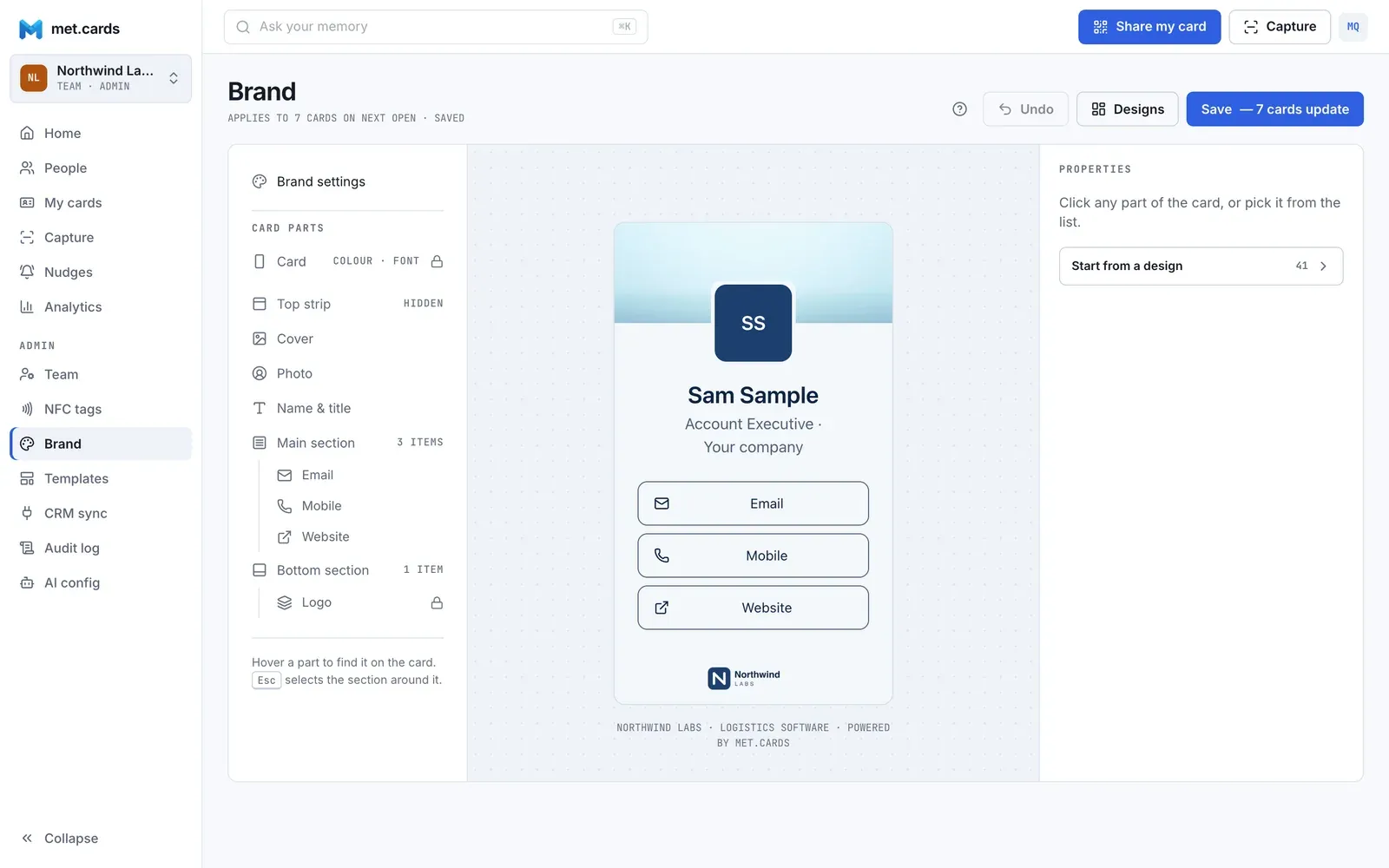Select the Mobile item under Main section
This screenshot has height=868, width=1389.
(x=359, y=506)
